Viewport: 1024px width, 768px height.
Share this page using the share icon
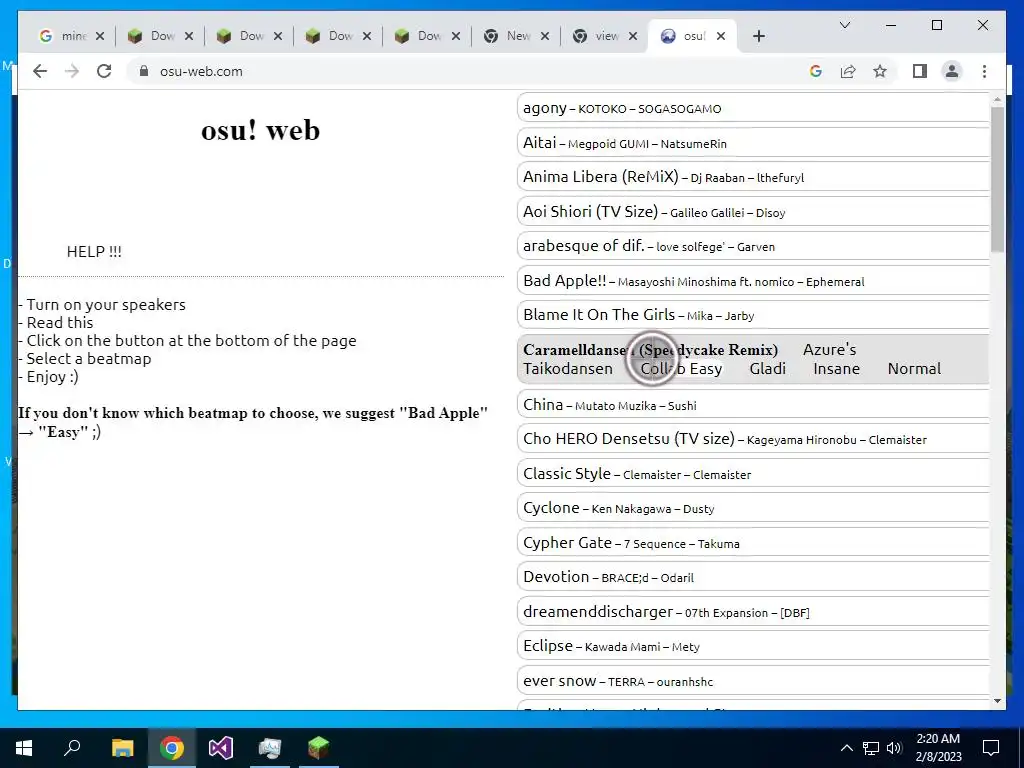click(848, 71)
